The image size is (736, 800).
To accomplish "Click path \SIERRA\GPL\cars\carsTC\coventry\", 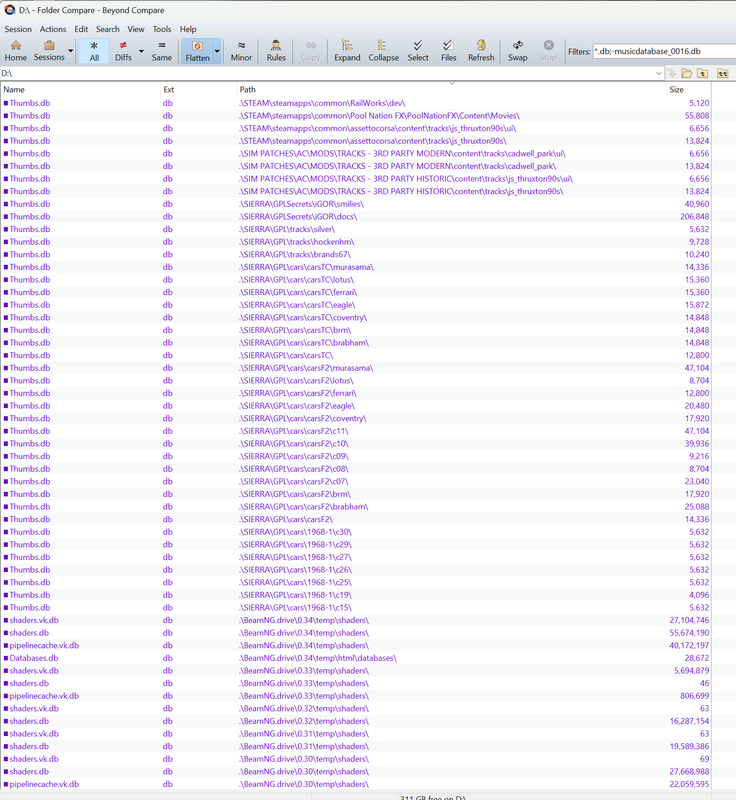I will 303,317.
